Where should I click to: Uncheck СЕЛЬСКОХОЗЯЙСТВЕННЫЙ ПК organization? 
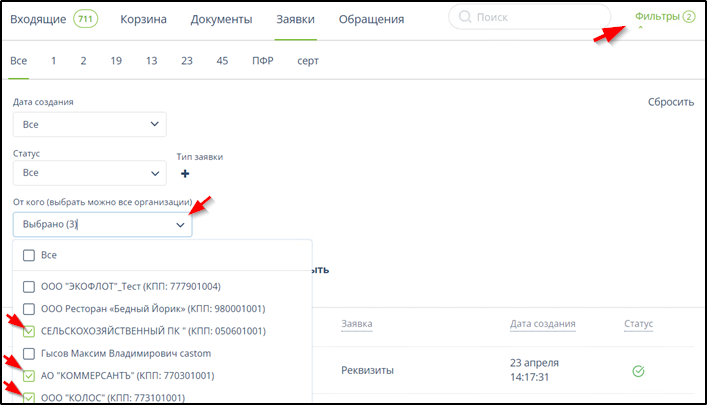pyautogui.click(x=28, y=331)
